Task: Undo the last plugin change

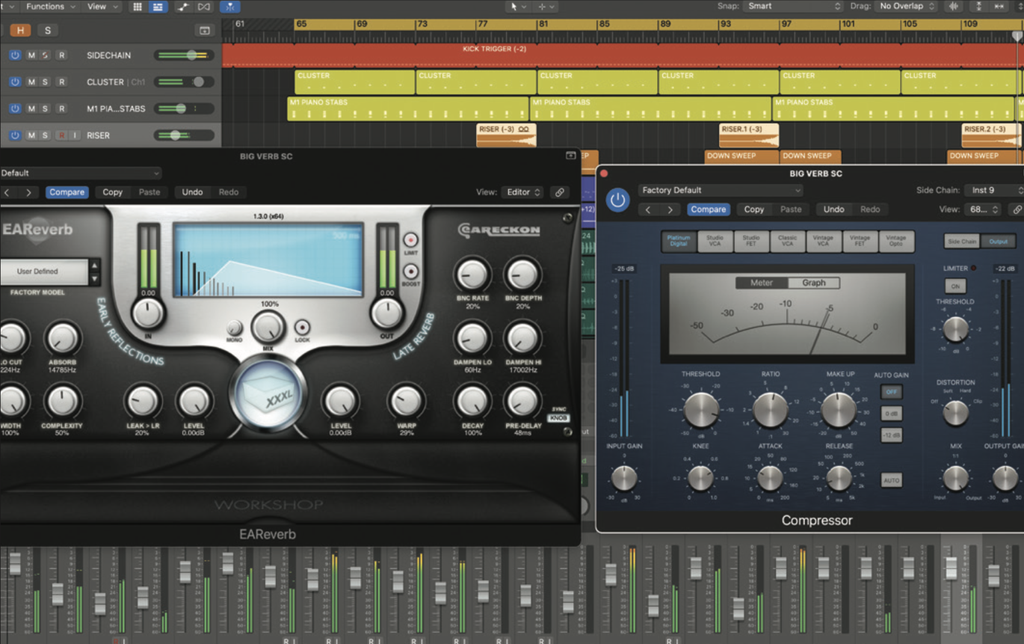Action: tap(834, 209)
